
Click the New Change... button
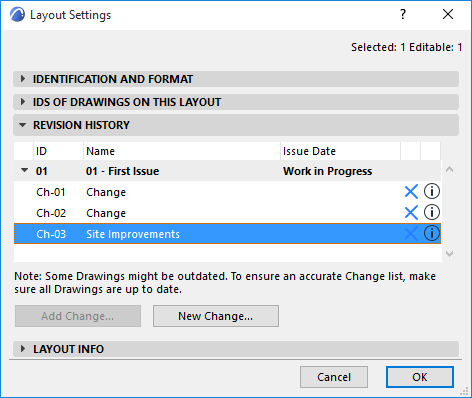point(216,316)
